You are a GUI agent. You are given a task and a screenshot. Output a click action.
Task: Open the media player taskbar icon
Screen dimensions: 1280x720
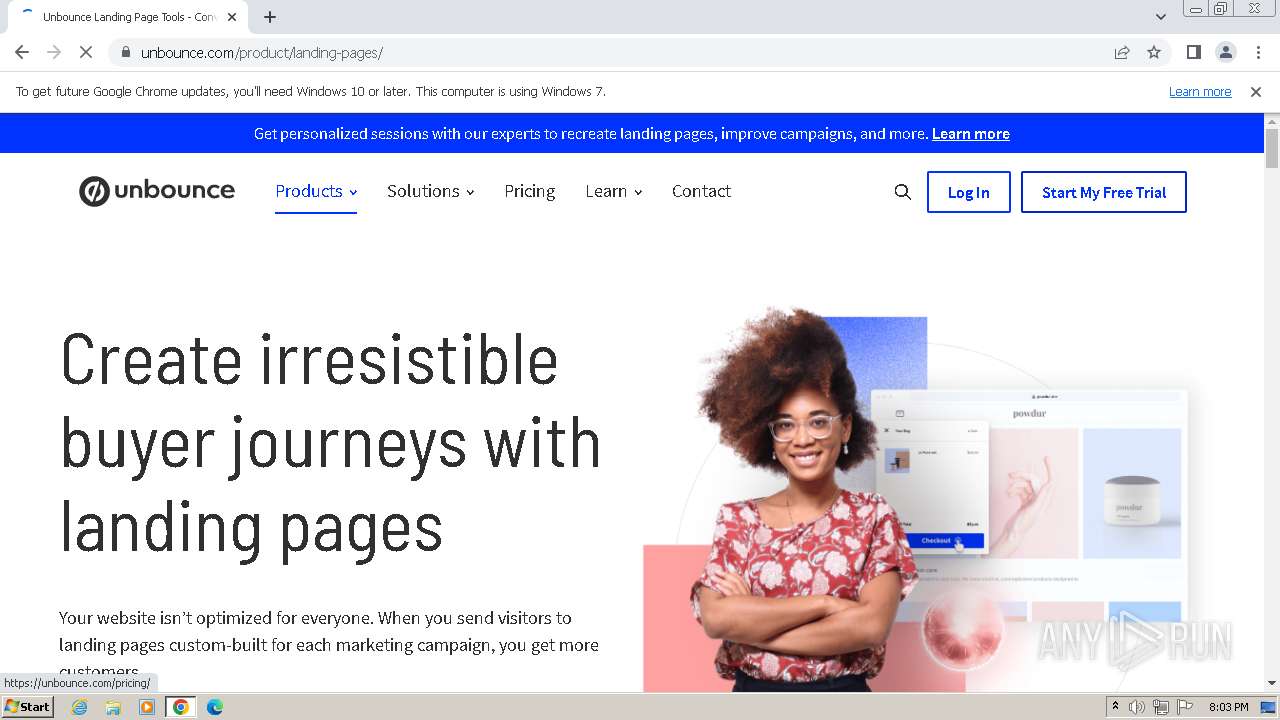coord(147,707)
